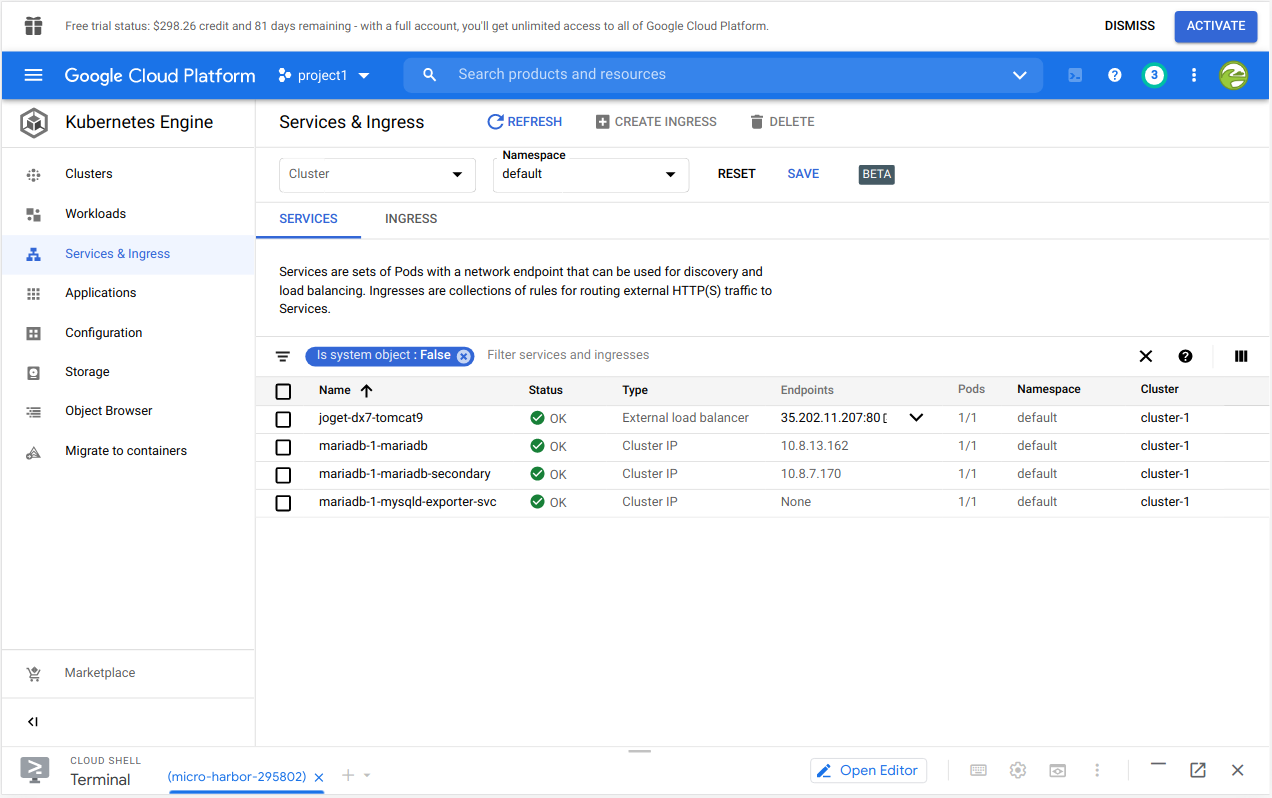Open Cloud Shell terminal settings gear

[x=1018, y=770]
